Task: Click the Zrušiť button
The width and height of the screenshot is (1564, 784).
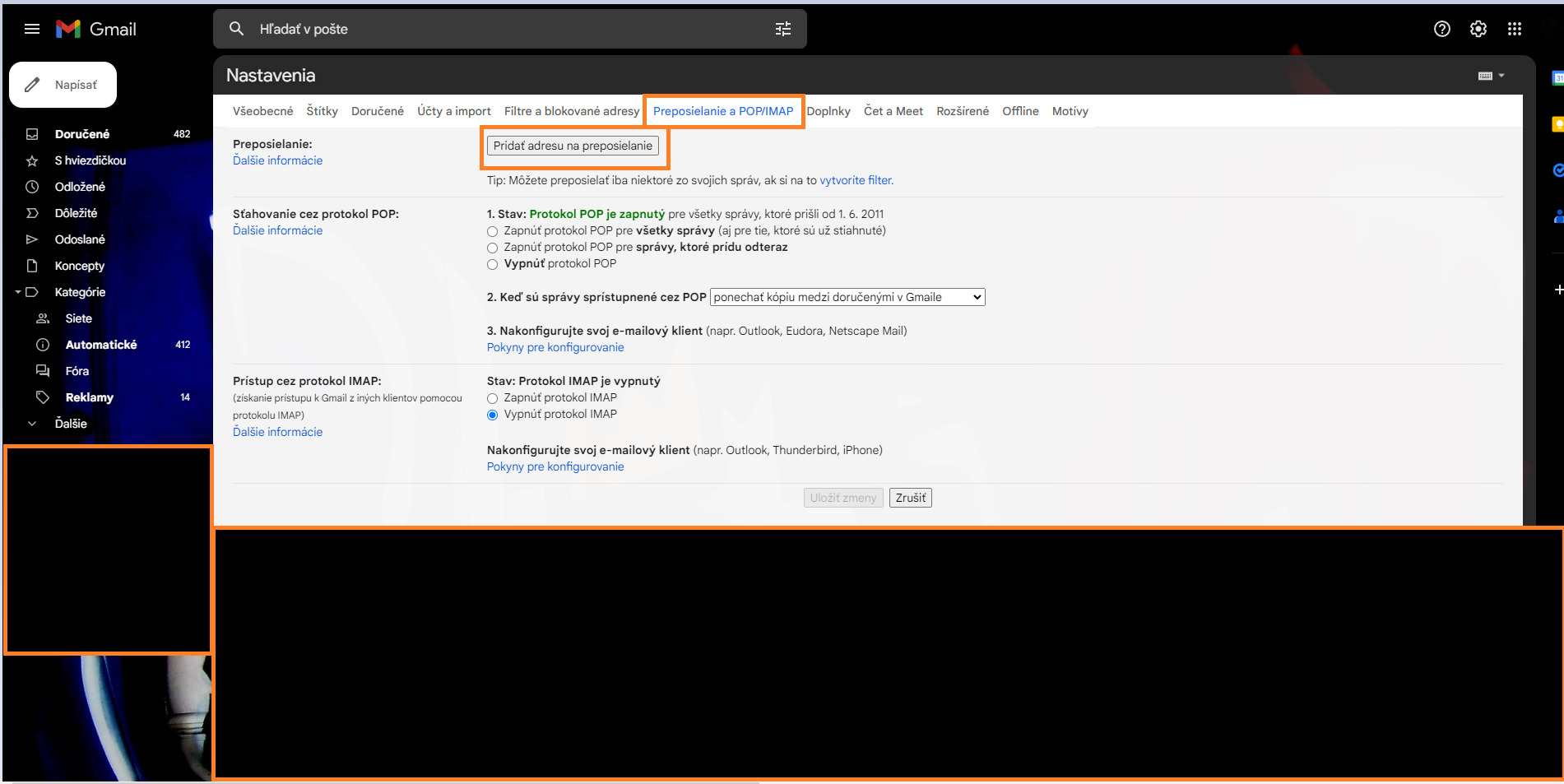Action: [911, 498]
